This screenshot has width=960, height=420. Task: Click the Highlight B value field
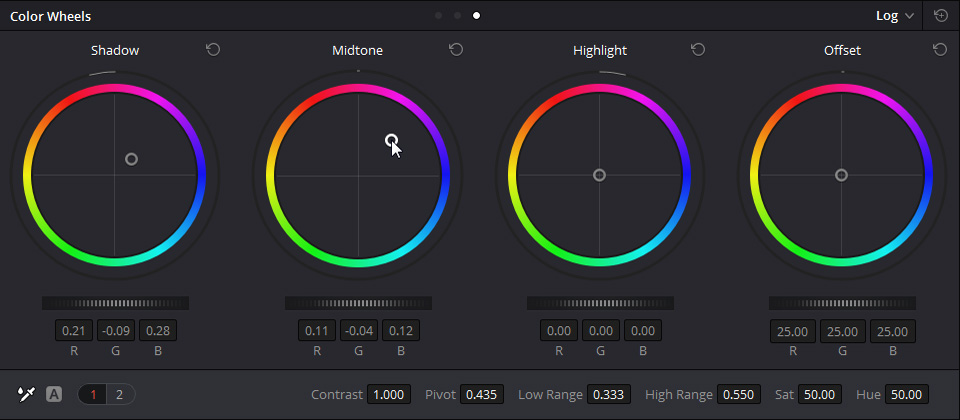643,331
